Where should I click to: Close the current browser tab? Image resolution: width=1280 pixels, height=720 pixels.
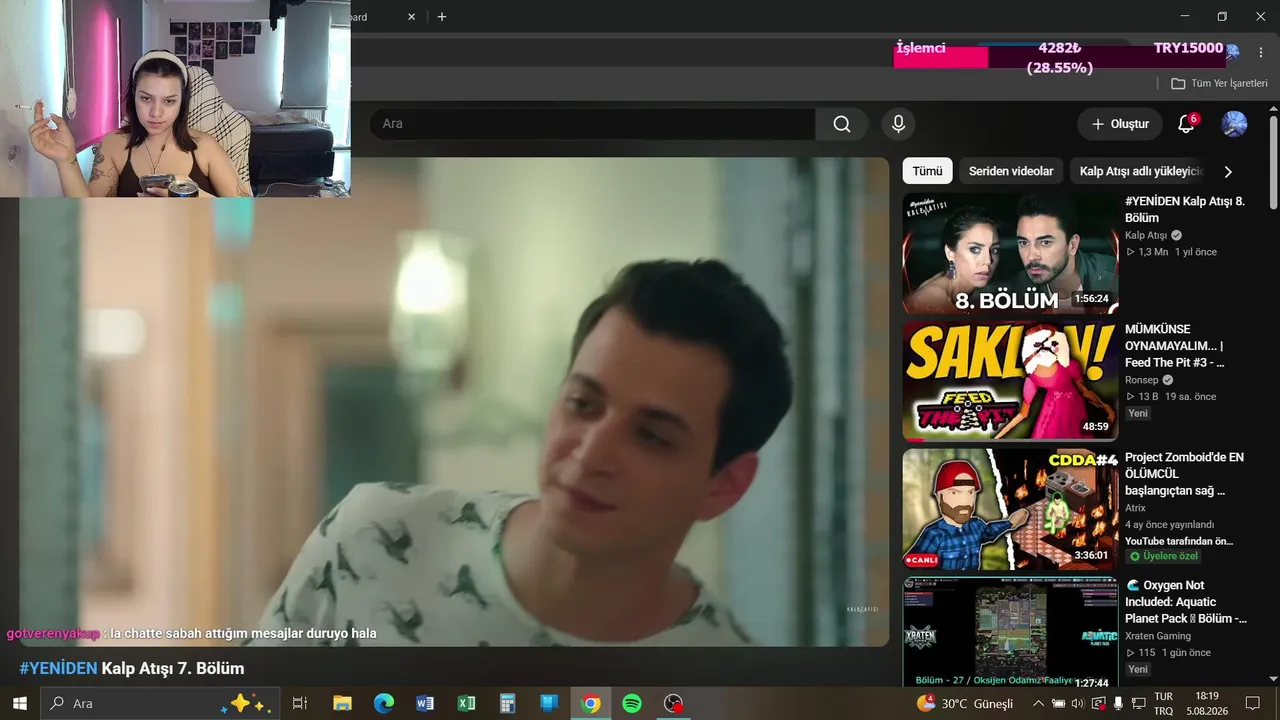coord(411,17)
